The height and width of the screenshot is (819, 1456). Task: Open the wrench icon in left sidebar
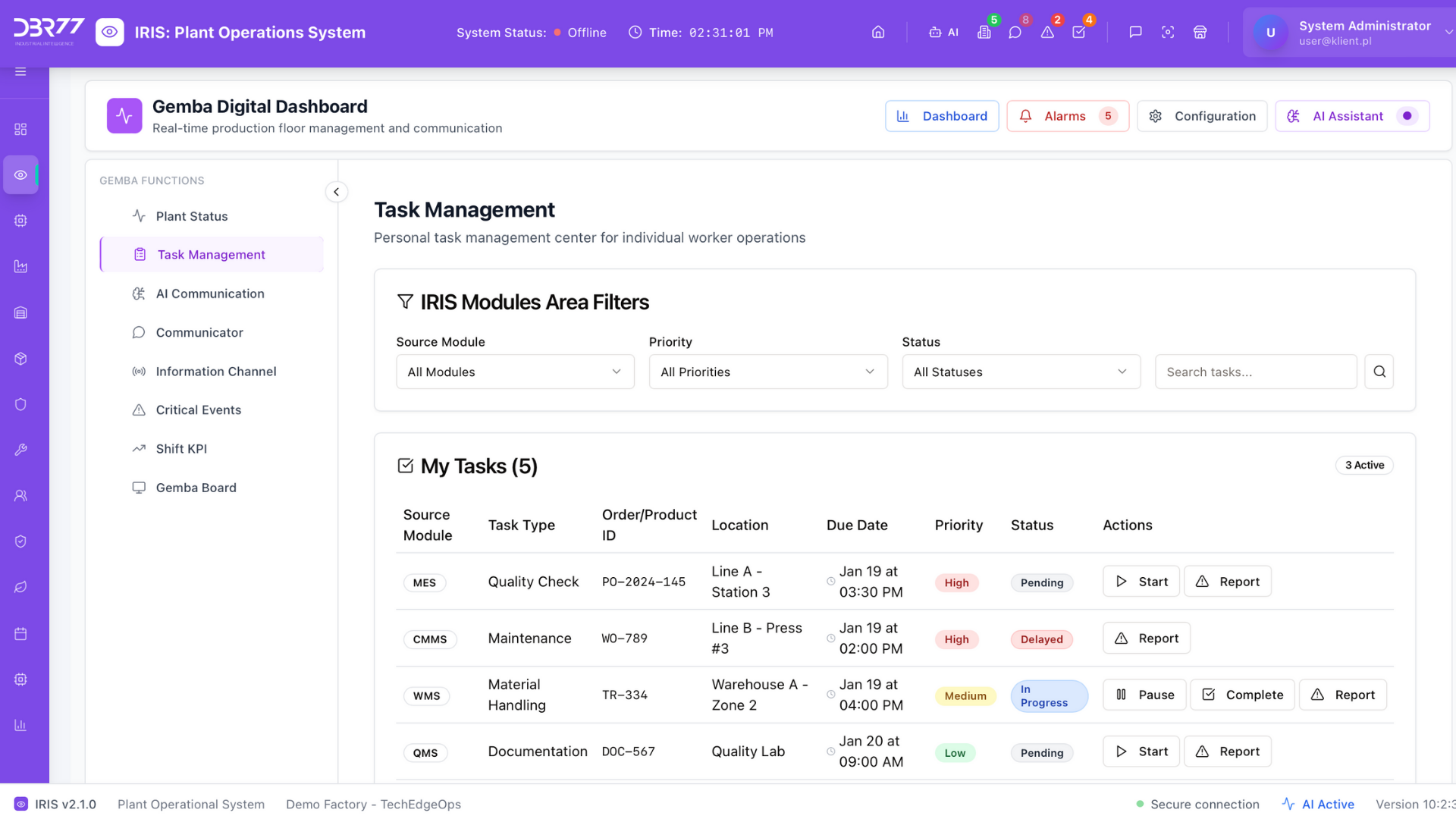click(20, 450)
